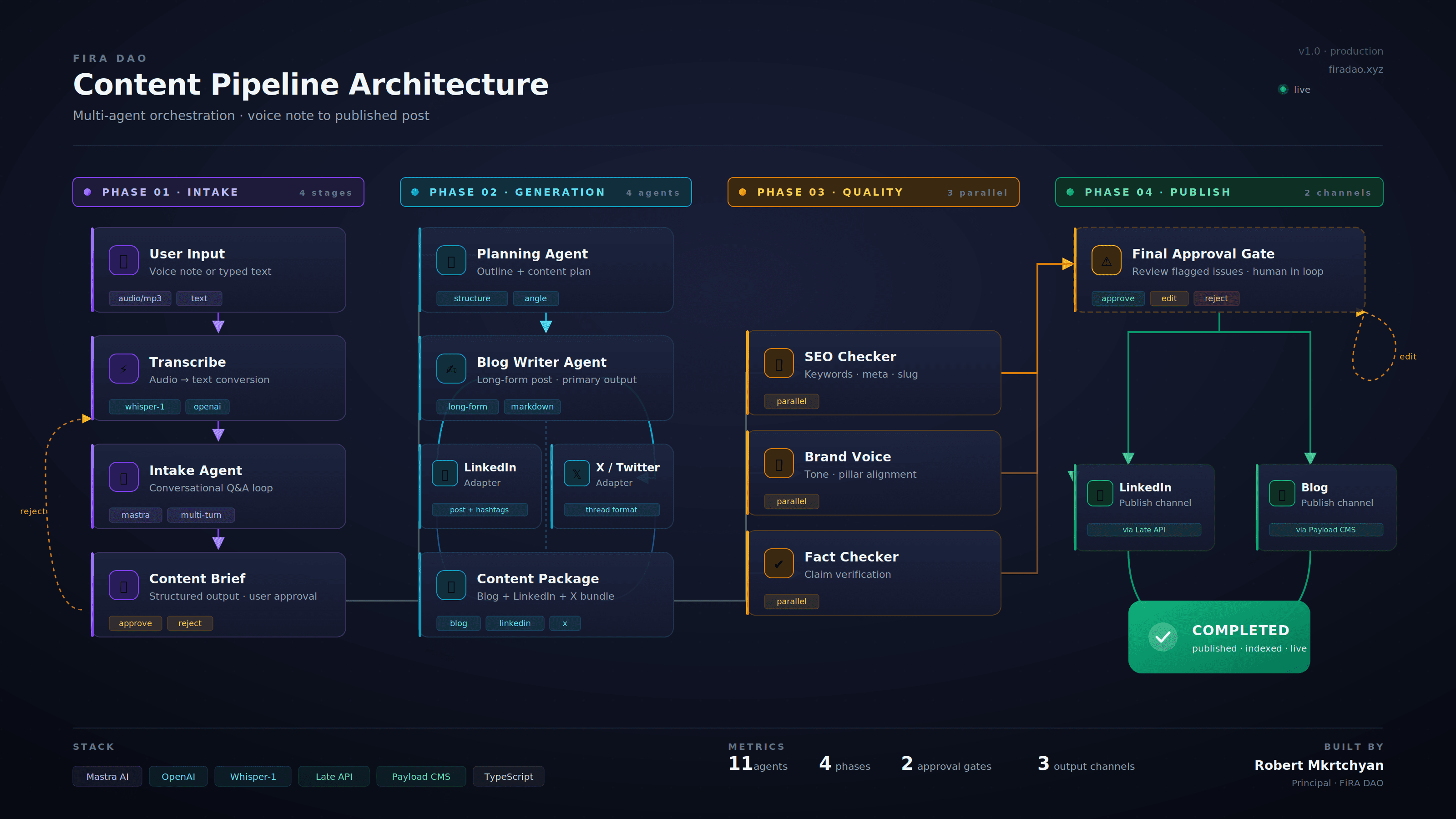Click the long-form tag
Image resolution: width=1456 pixels, height=819 pixels.
pyautogui.click(x=467, y=406)
